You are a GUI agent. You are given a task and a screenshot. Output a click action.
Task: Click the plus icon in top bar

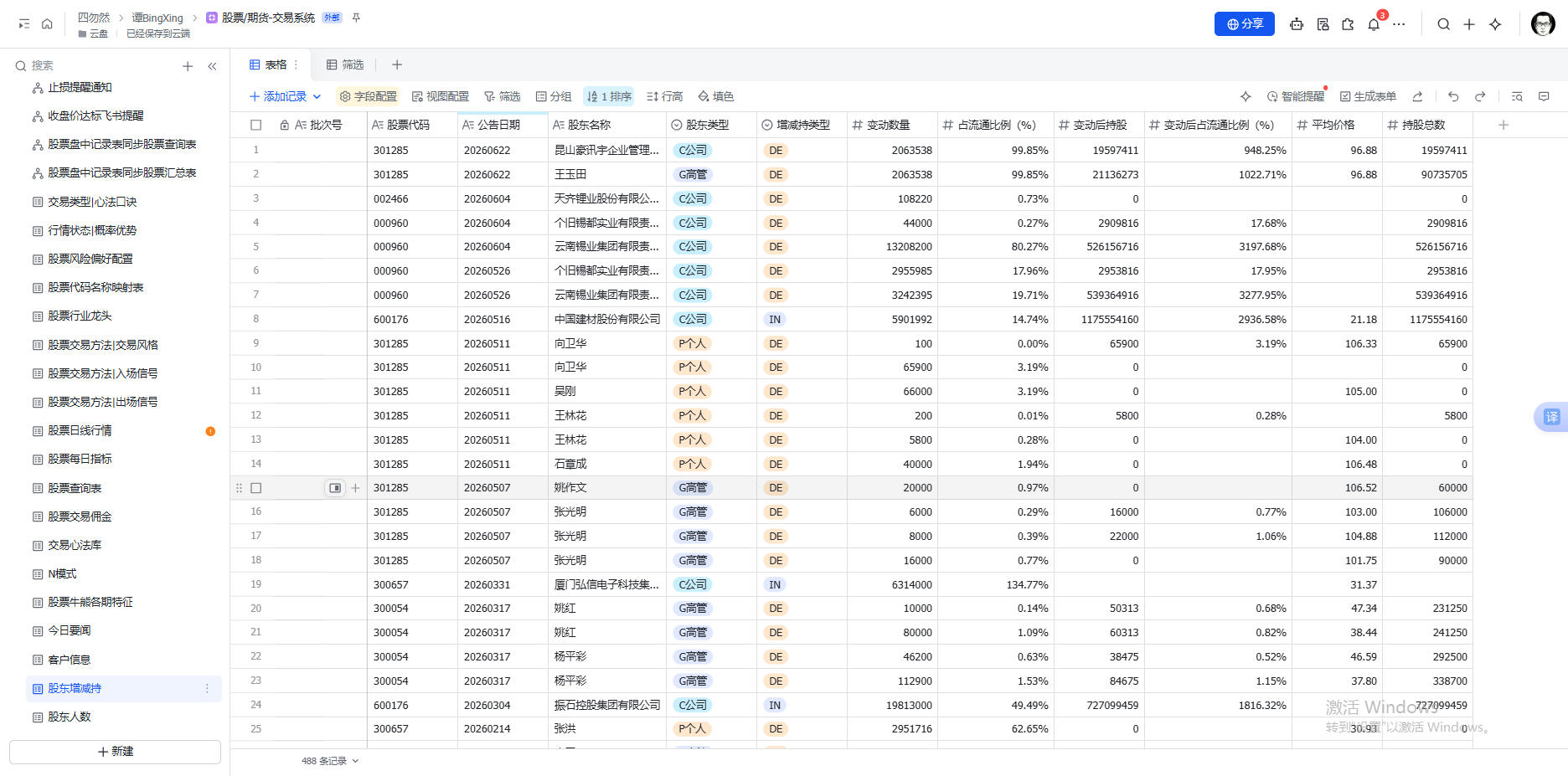click(1469, 24)
